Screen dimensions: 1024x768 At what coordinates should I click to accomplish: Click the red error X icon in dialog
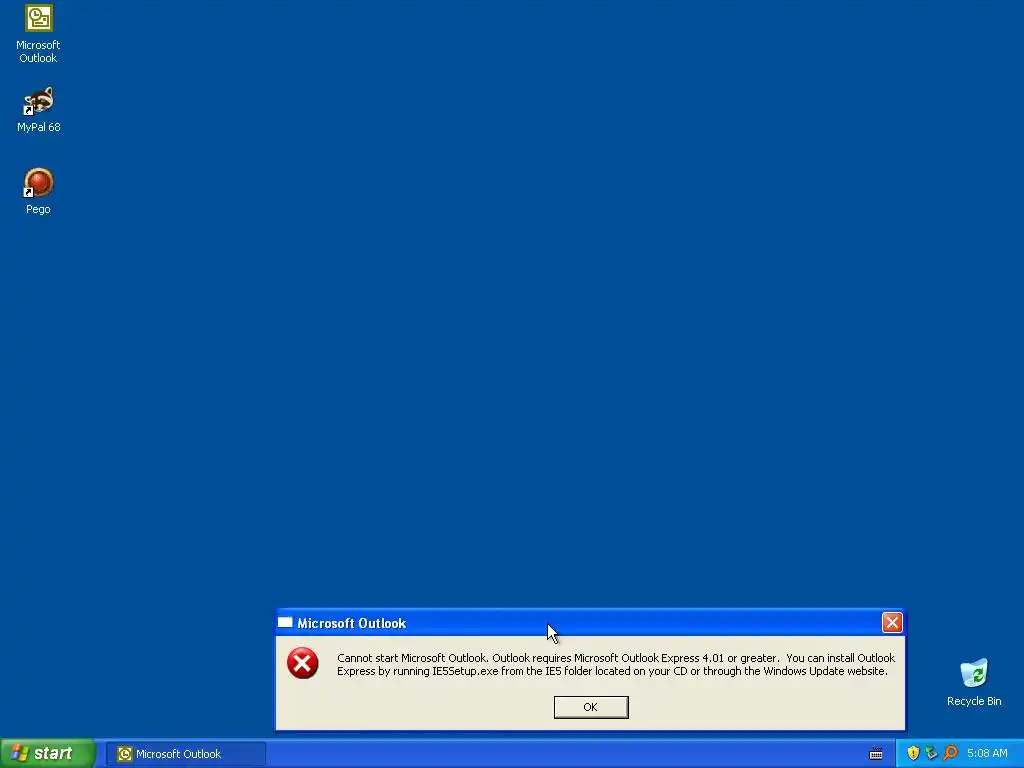pyautogui.click(x=302, y=664)
